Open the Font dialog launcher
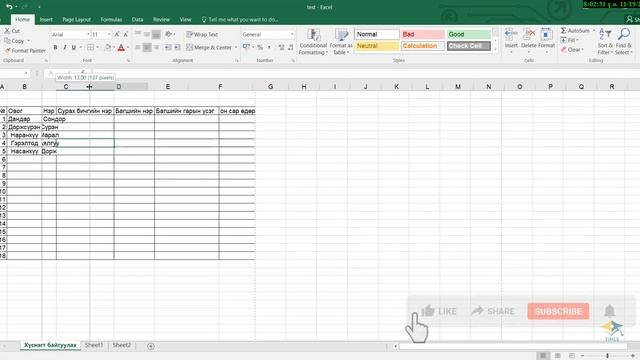640x360 pixels. (128, 60)
